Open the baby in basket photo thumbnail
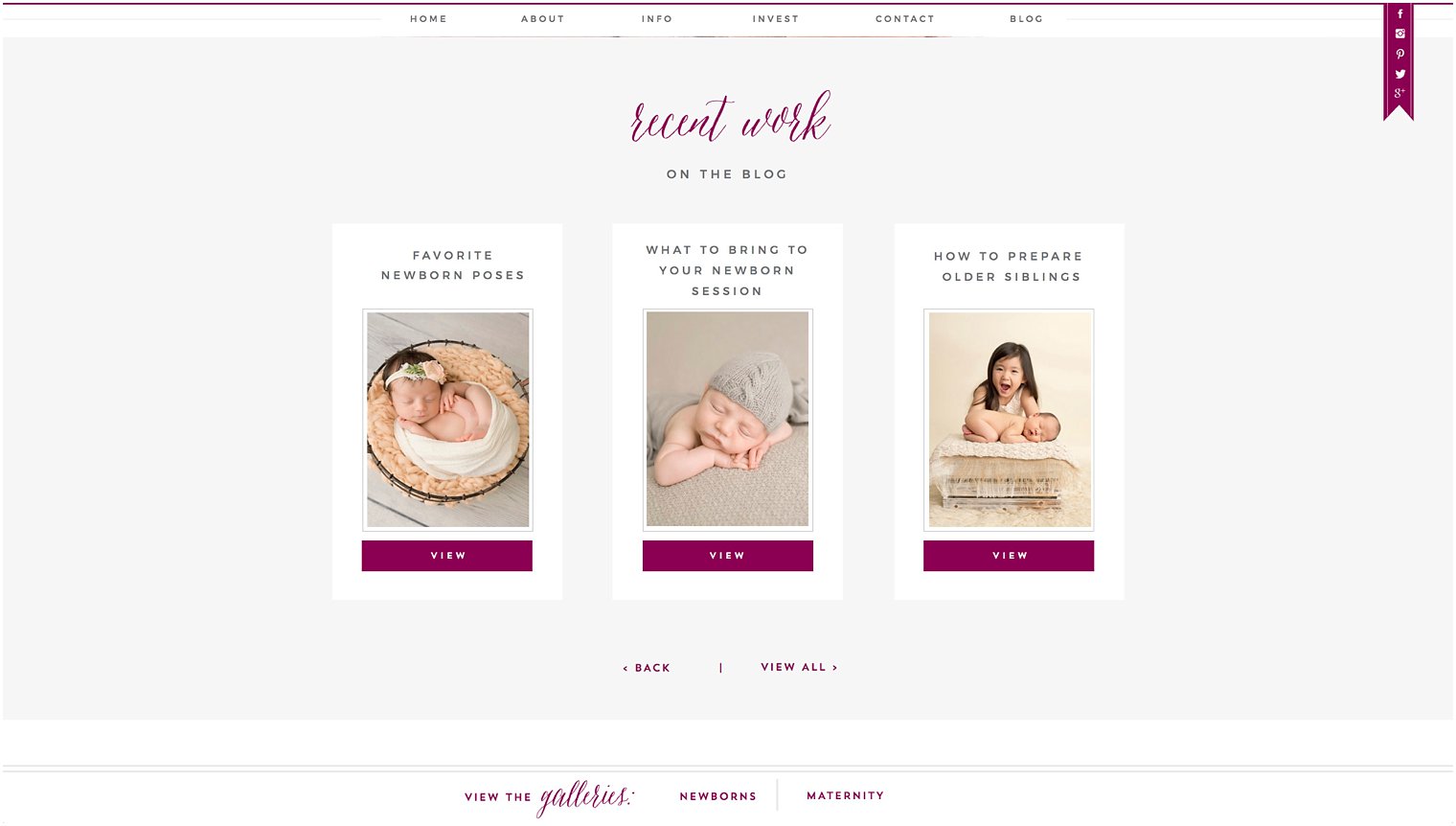This screenshot has height=826, width=1456. [x=447, y=420]
